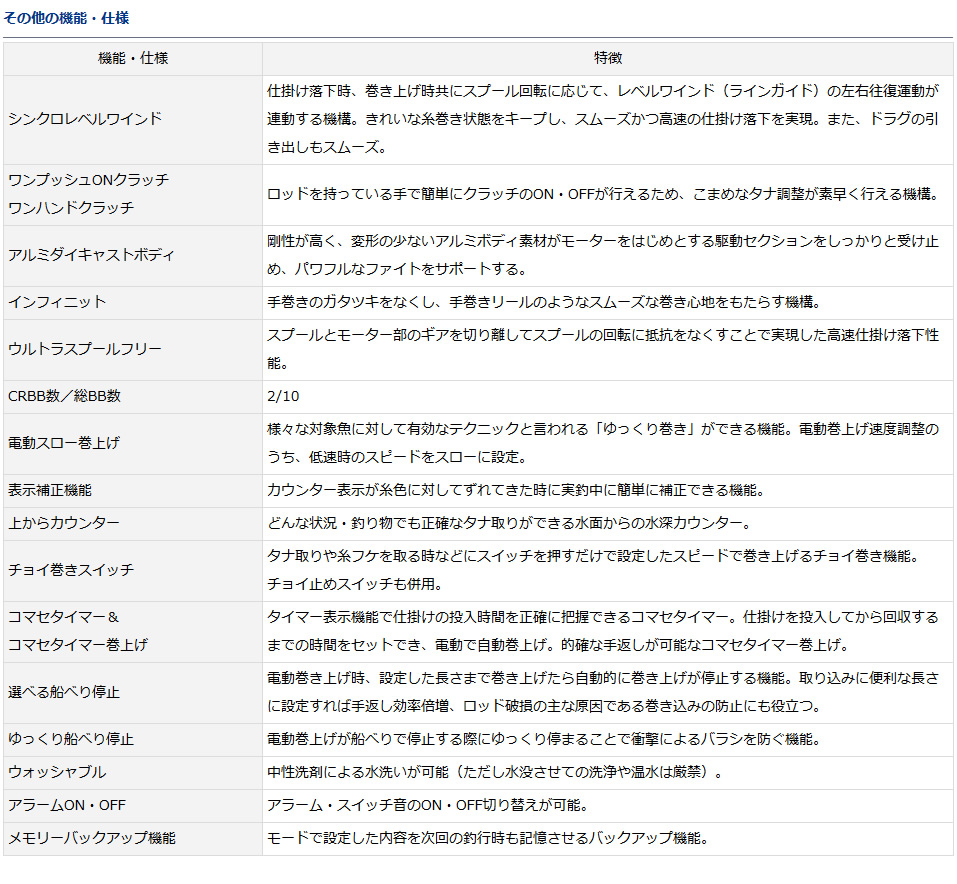
Task: Click the 2/10 bearing count value
Action: coord(283,396)
